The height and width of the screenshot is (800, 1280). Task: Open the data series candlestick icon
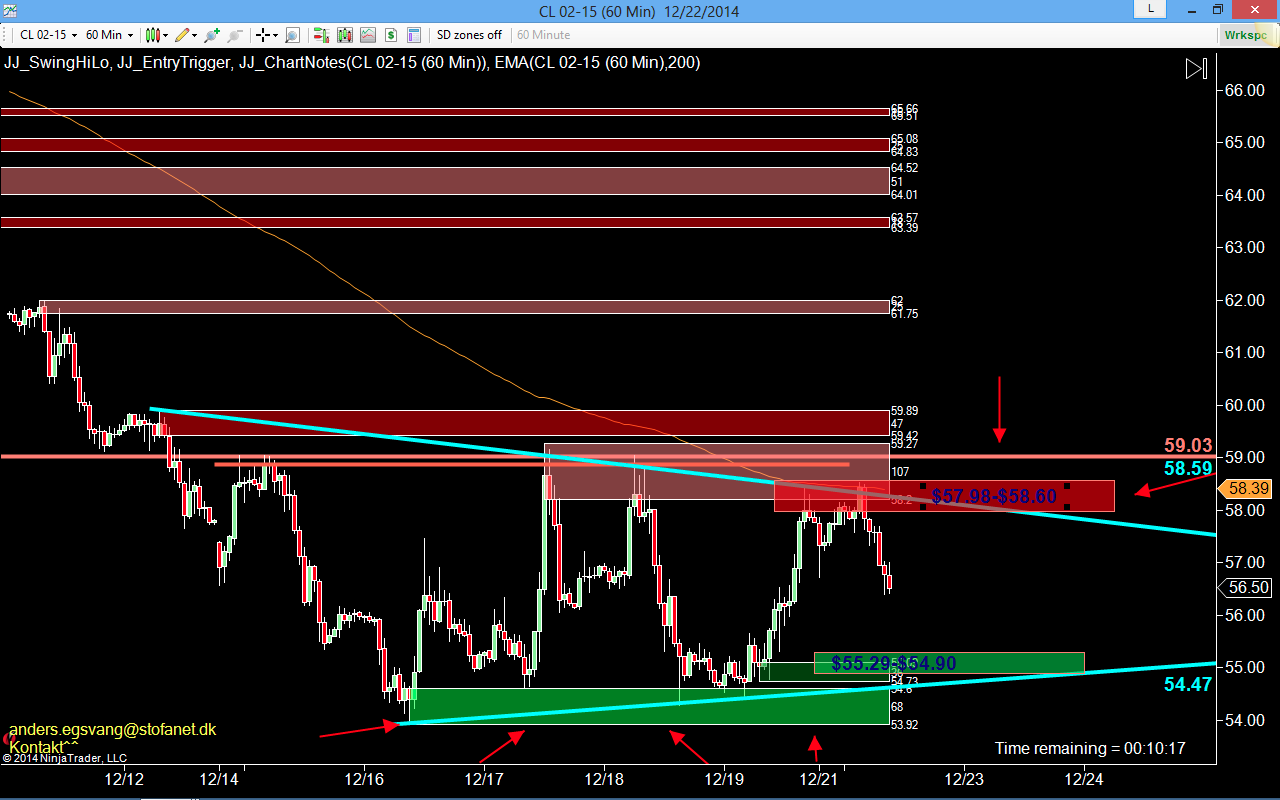point(345,35)
